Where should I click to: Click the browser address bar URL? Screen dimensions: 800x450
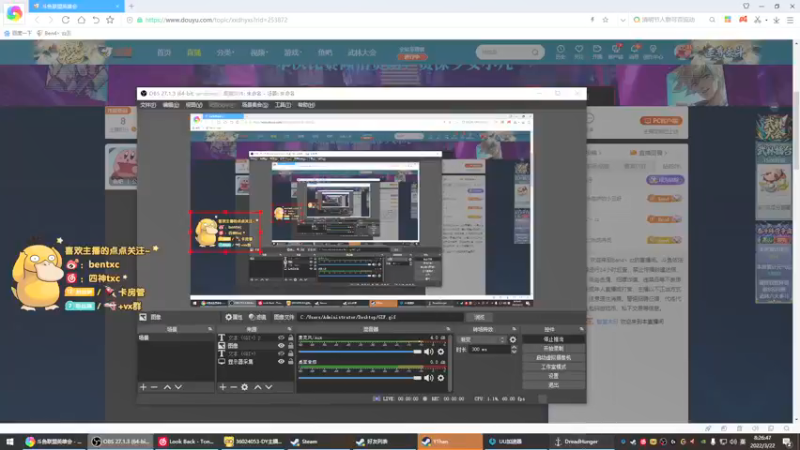point(216,20)
